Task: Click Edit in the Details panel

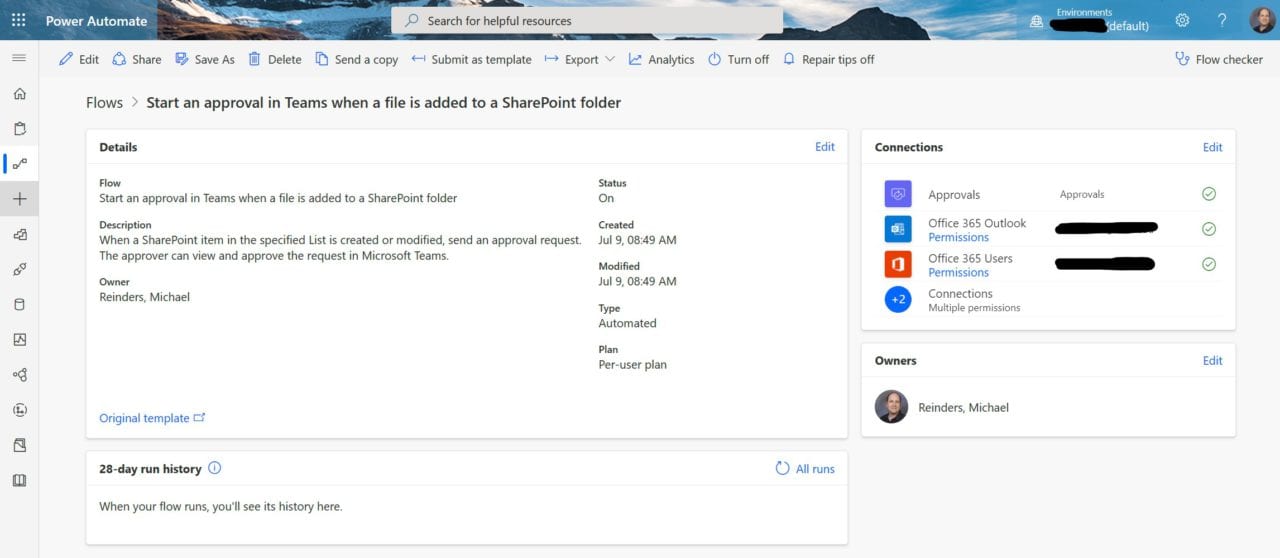Action: [824, 146]
